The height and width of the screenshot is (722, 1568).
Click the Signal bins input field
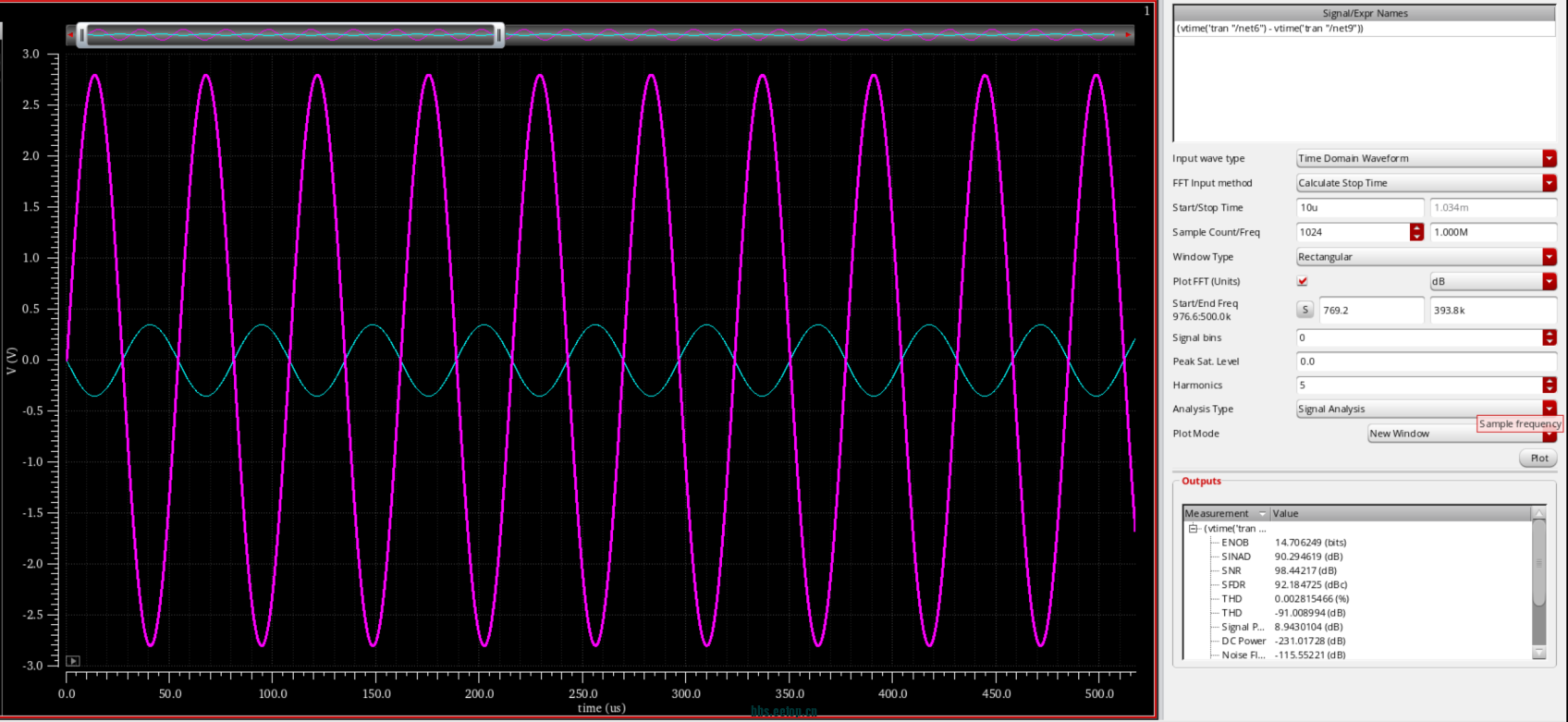(1419, 337)
